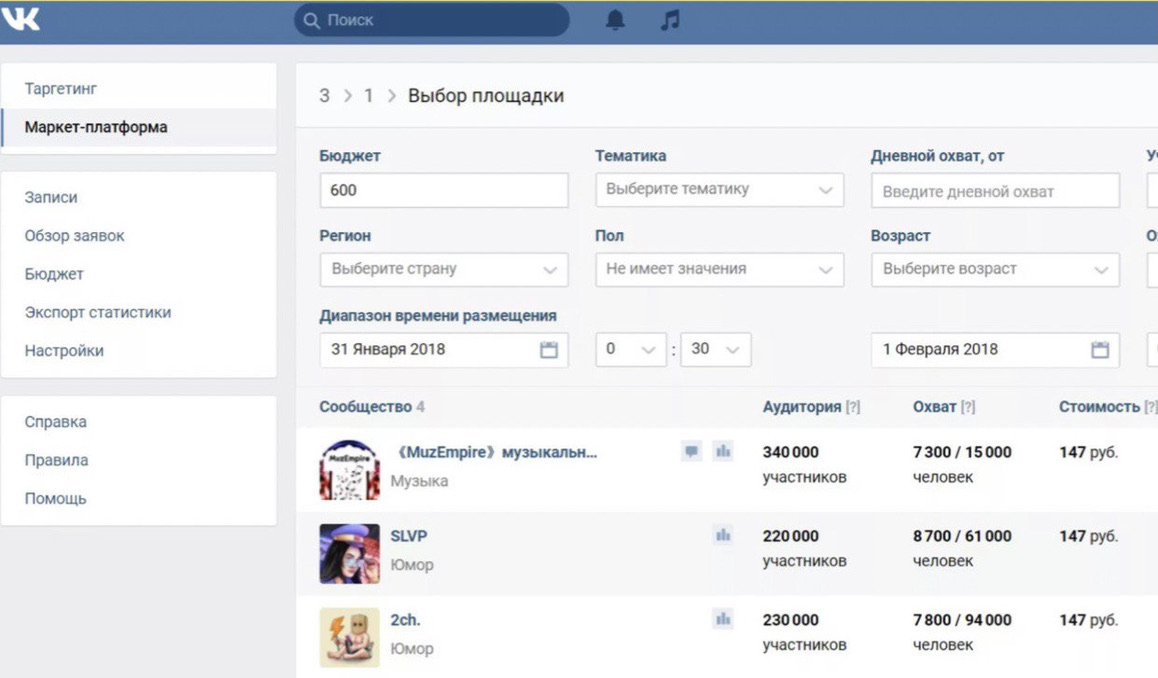Focus the Поиск search field

[x=432, y=20]
